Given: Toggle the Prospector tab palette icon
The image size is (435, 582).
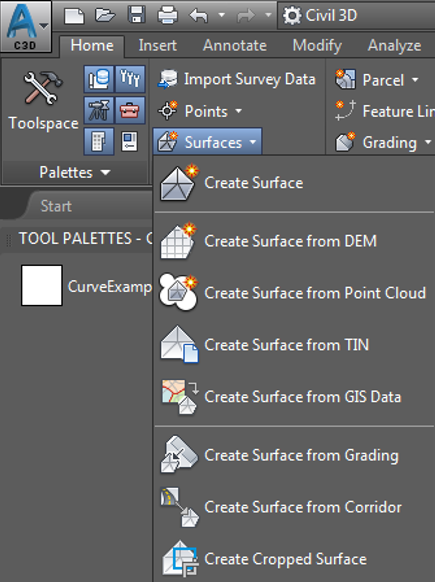Looking at the screenshot, I should [x=99, y=79].
